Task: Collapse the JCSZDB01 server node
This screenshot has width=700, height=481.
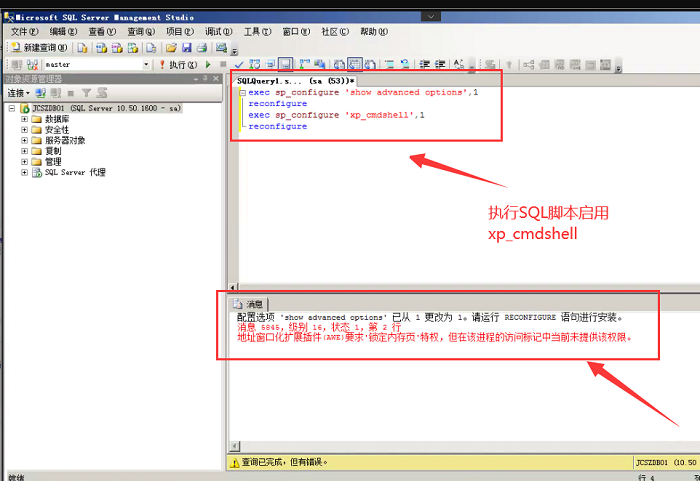Action: tap(11, 108)
